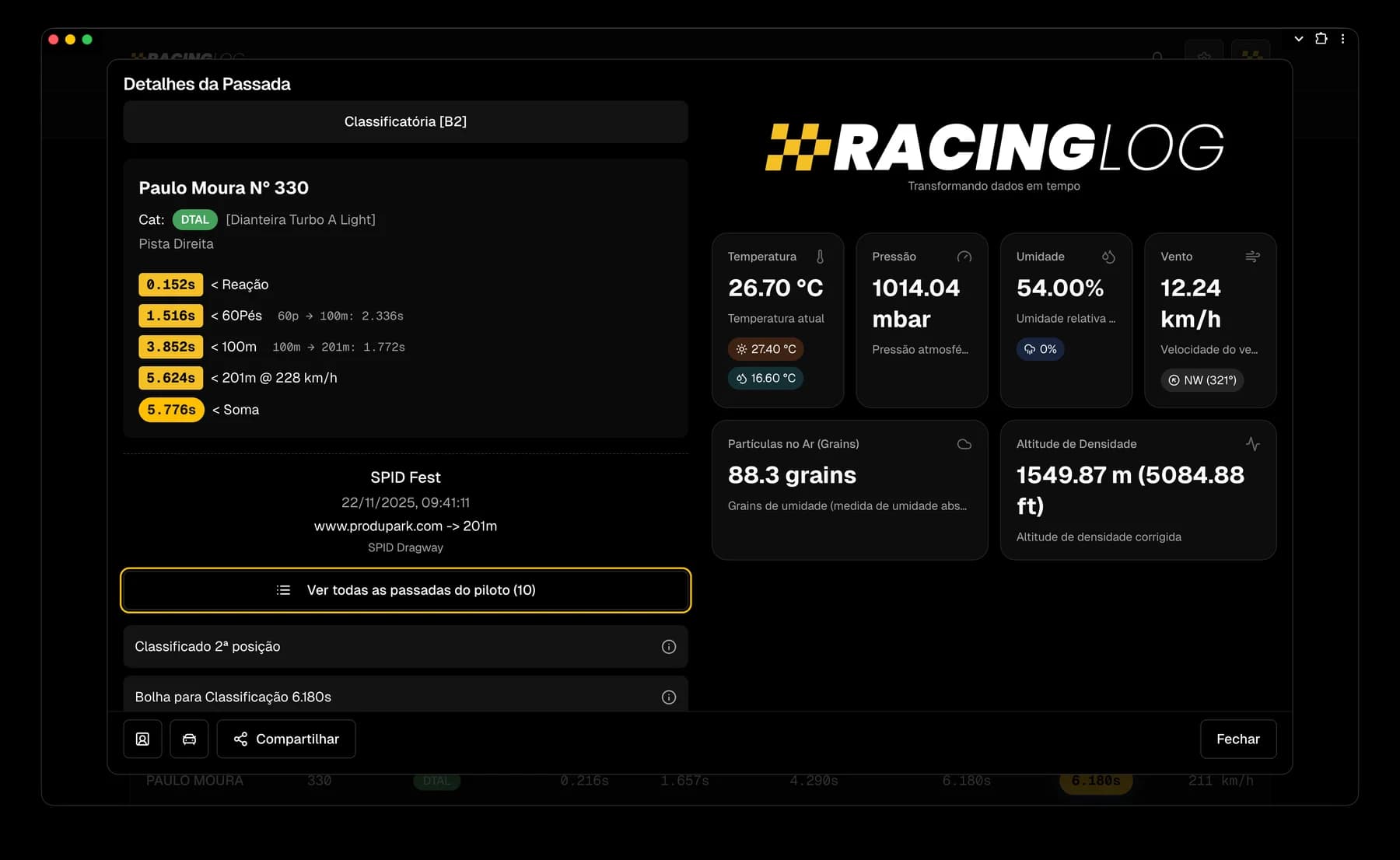Screen dimensions: 1400x860
Task: Click the 16.60 °C dew point badge
Action: pyautogui.click(x=766, y=378)
